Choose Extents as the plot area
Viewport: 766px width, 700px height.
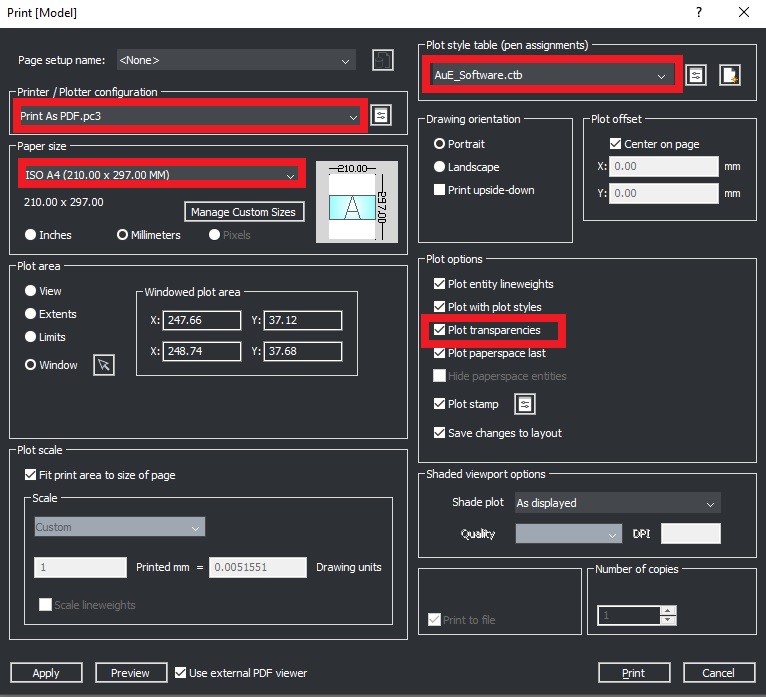tap(30, 314)
